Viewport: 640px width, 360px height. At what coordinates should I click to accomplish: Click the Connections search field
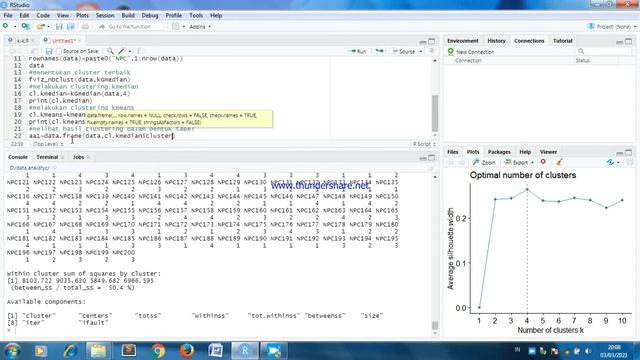pos(604,51)
